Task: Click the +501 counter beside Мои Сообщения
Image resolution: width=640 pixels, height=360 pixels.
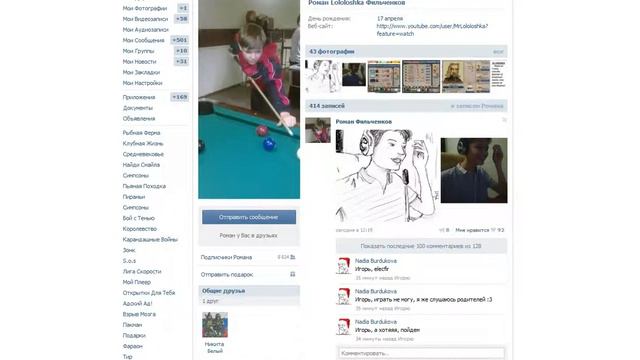Action: pos(180,40)
